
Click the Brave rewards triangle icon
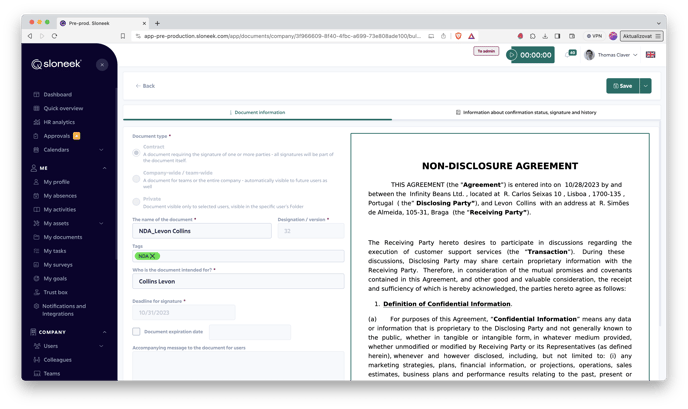tap(471, 36)
